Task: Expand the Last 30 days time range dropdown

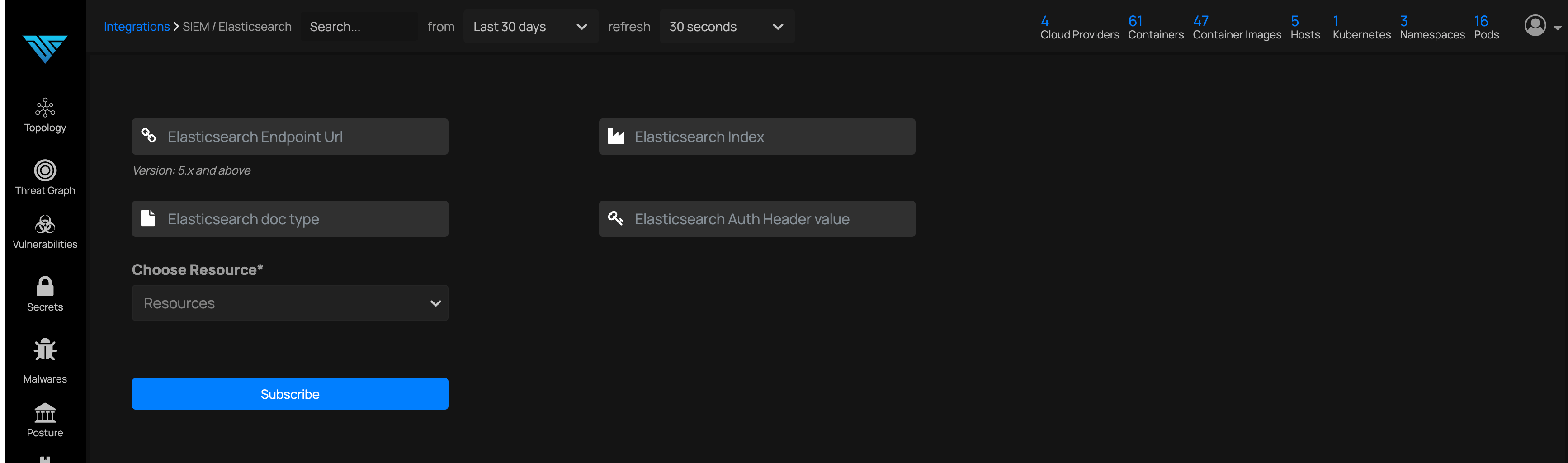Action: pyautogui.click(x=531, y=27)
